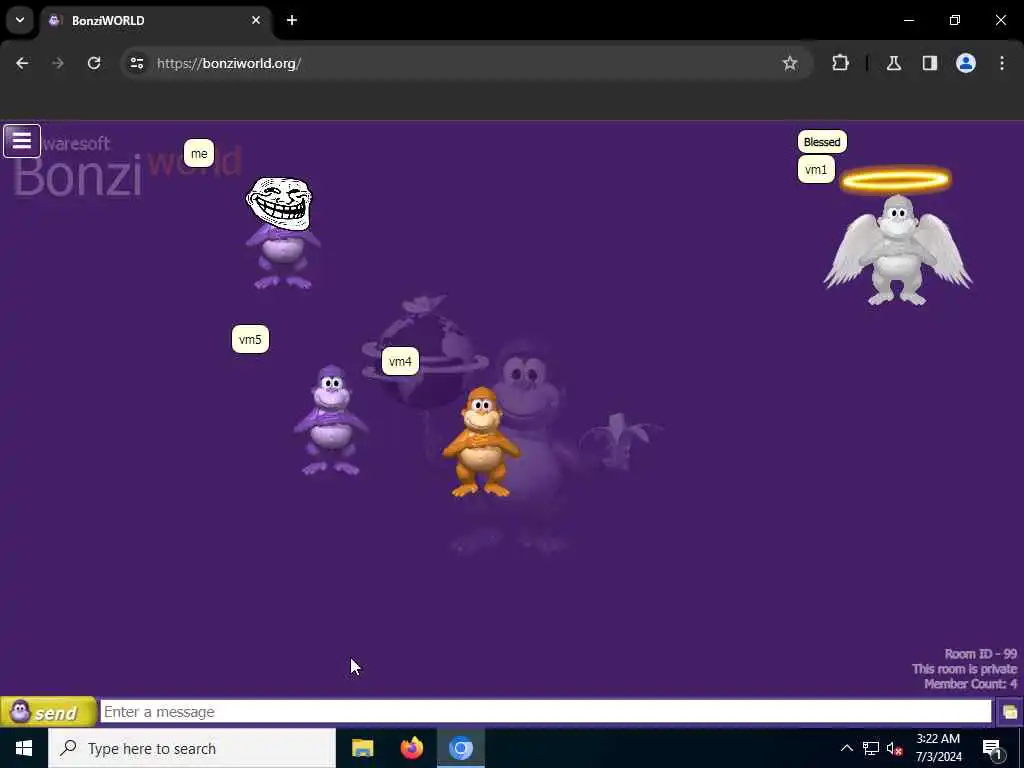Open the chat log icon beside message box
Screen dimensions: 1024x768
(x=1010, y=712)
